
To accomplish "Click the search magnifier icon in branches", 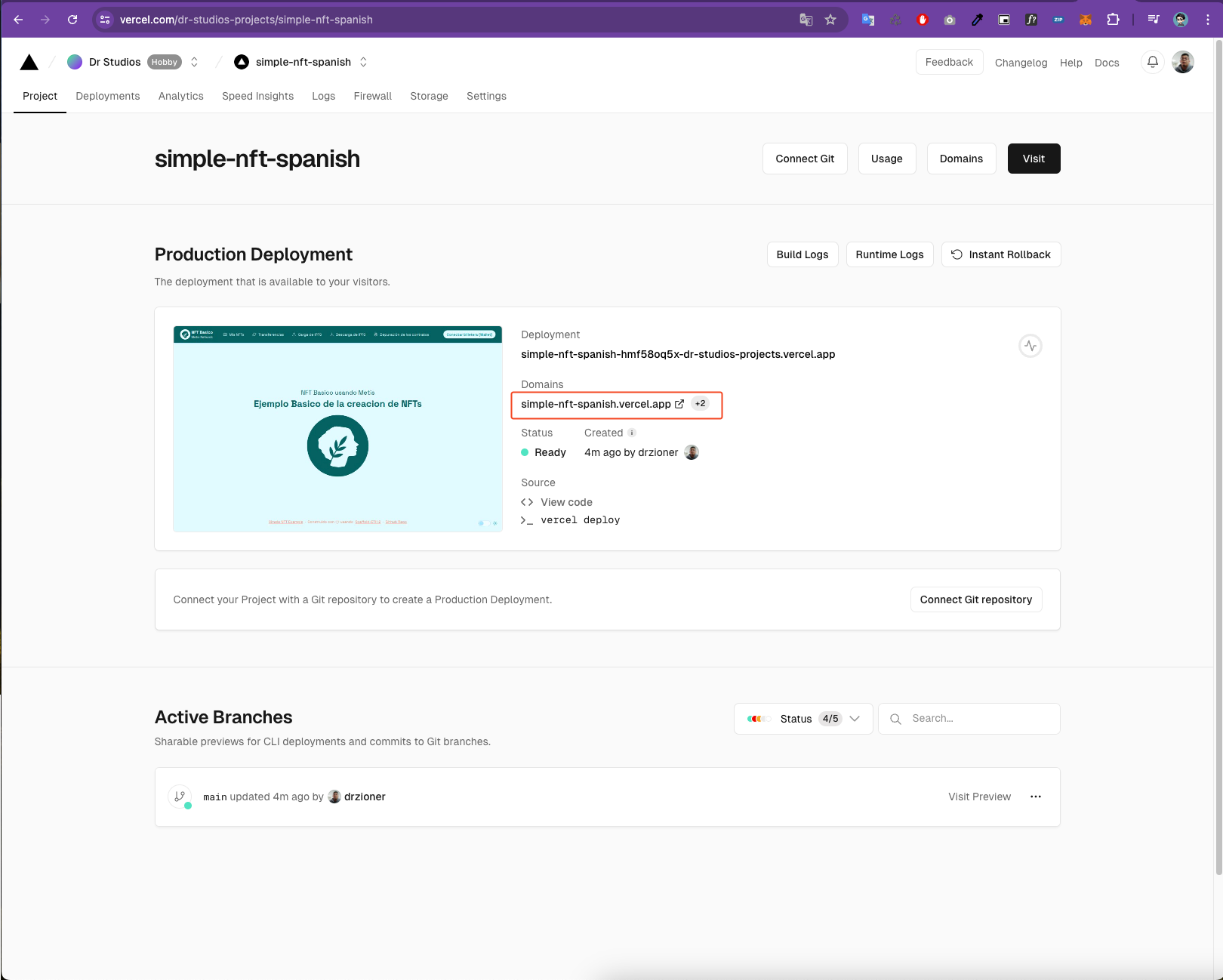I will click(895, 719).
